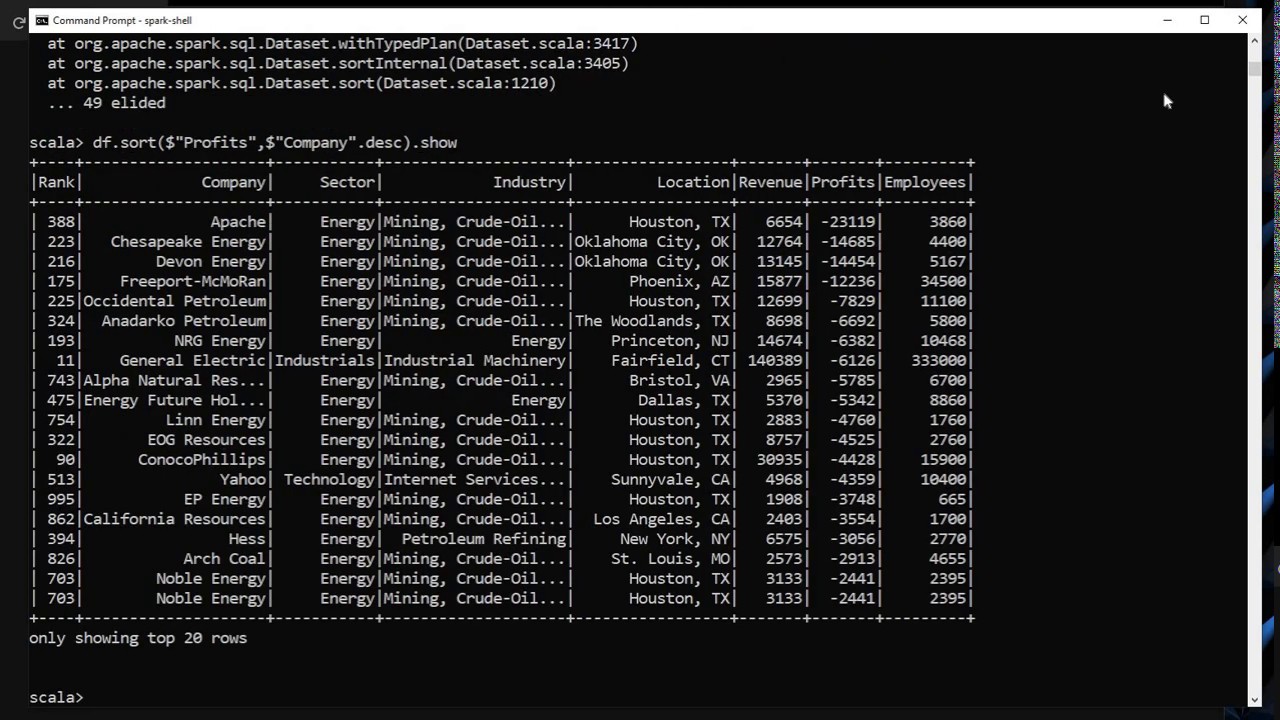
Task: Close the spark-shell Command Prompt window
Action: pyautogui.click(x=1243, y=20)
